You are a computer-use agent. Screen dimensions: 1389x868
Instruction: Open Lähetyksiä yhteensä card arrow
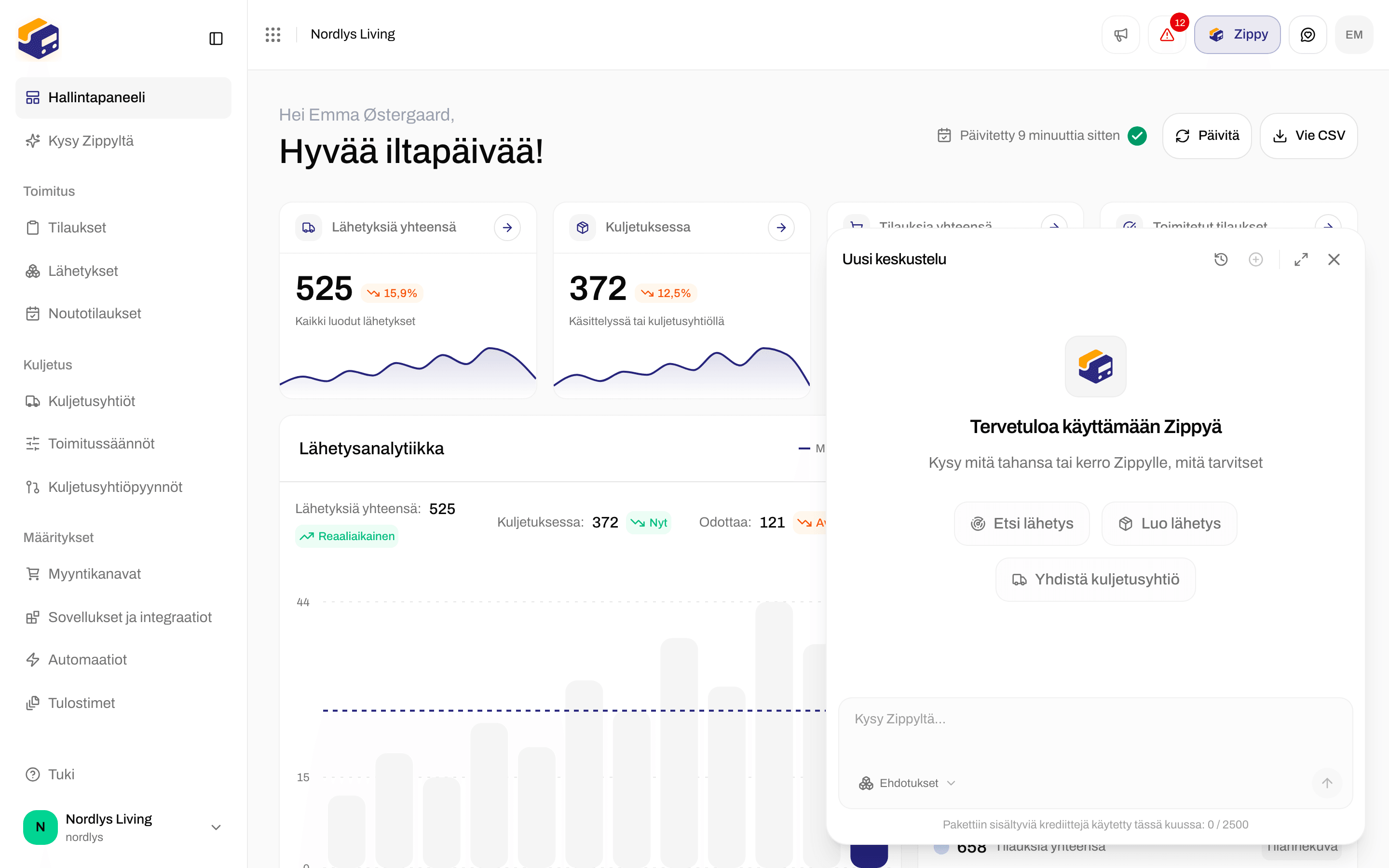coord(507,228)
